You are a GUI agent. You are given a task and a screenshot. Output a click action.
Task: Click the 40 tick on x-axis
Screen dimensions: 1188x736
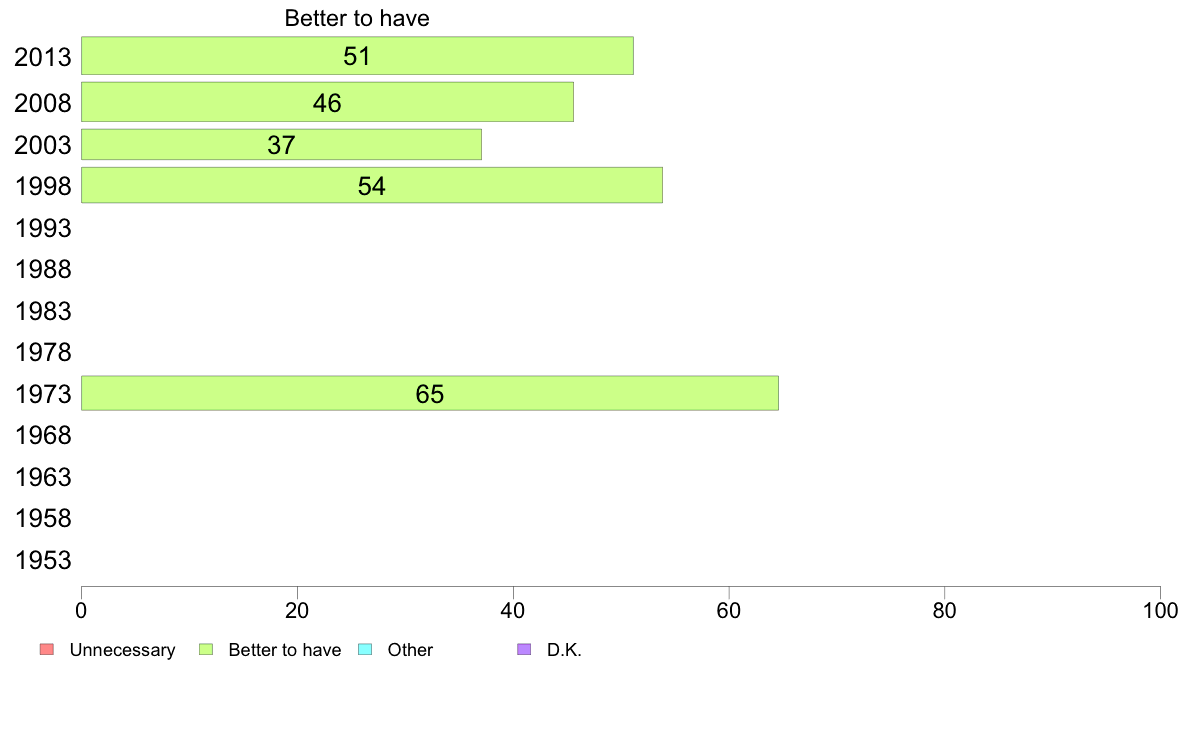point(513,611)
